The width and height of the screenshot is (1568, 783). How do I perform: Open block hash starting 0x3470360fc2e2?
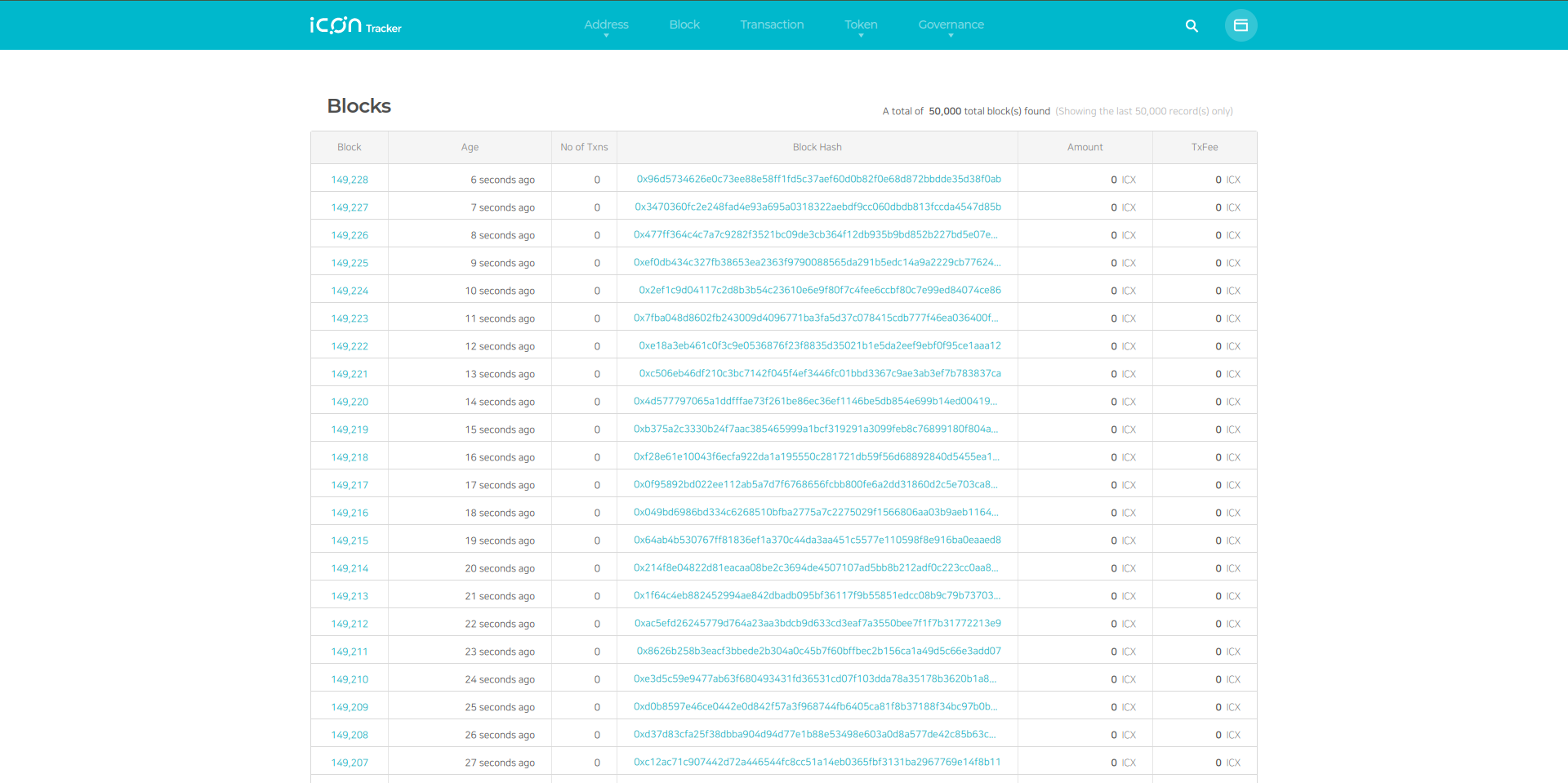pyautogui.click(x=817, y=207)
